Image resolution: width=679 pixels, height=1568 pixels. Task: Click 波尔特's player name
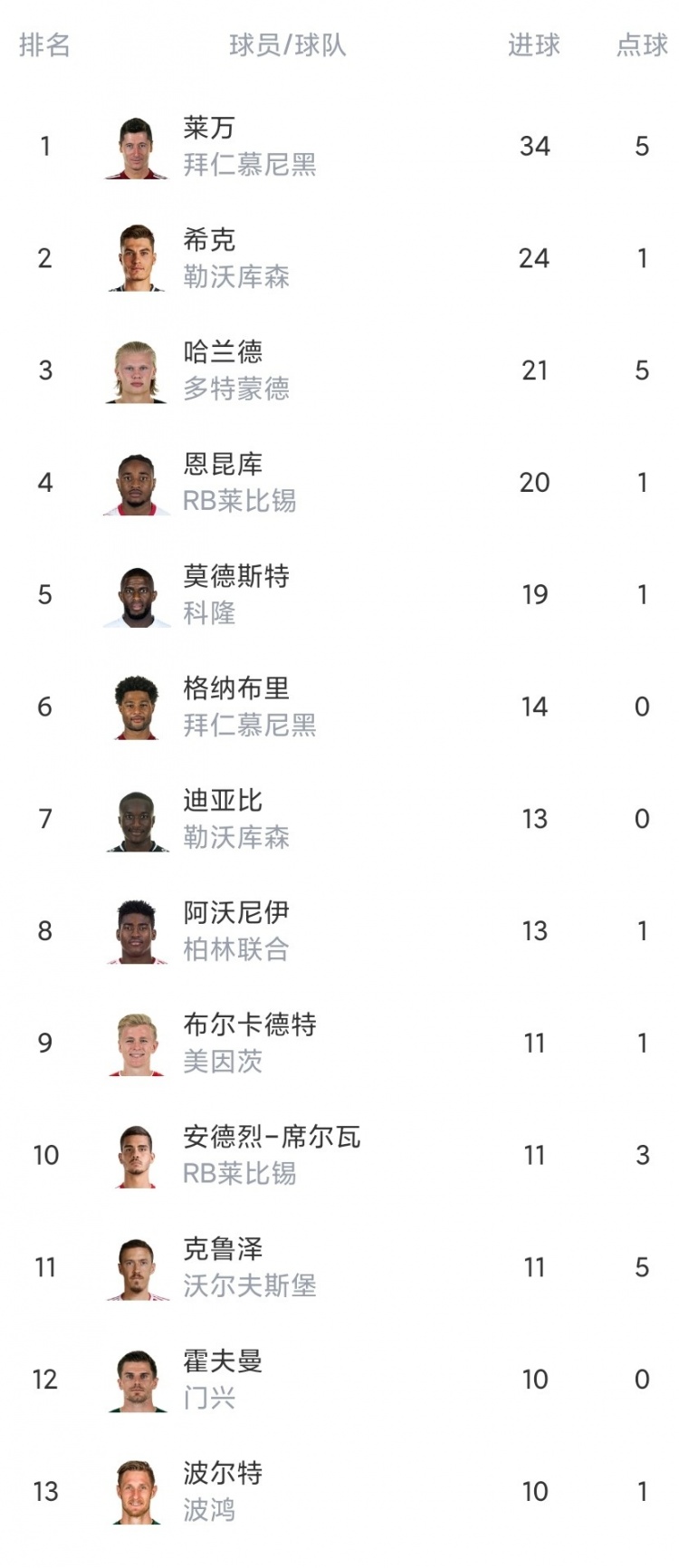223,1473
